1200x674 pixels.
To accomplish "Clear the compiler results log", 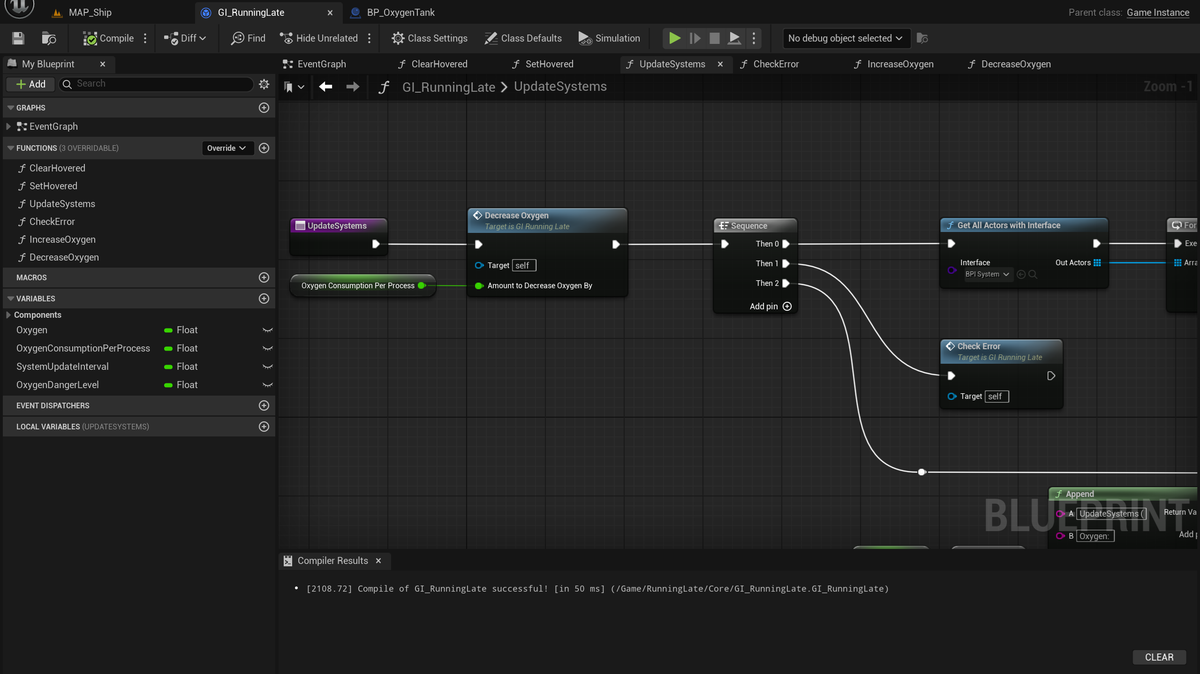I will [1159, 657].
